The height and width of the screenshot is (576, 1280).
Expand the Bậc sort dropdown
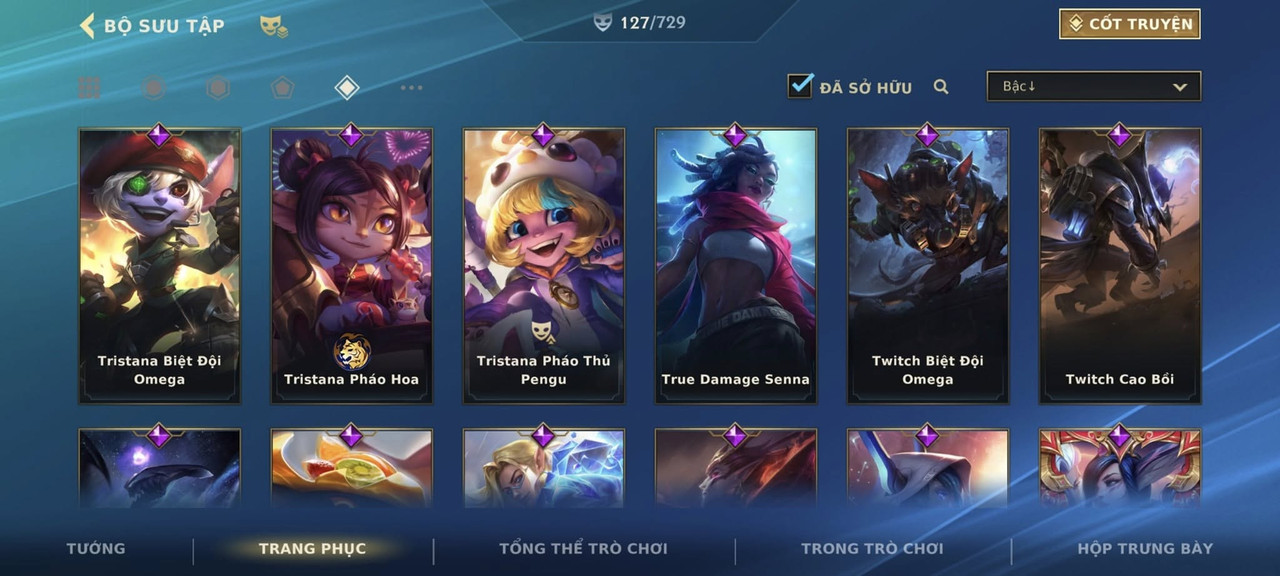[x=1094, y=86]
